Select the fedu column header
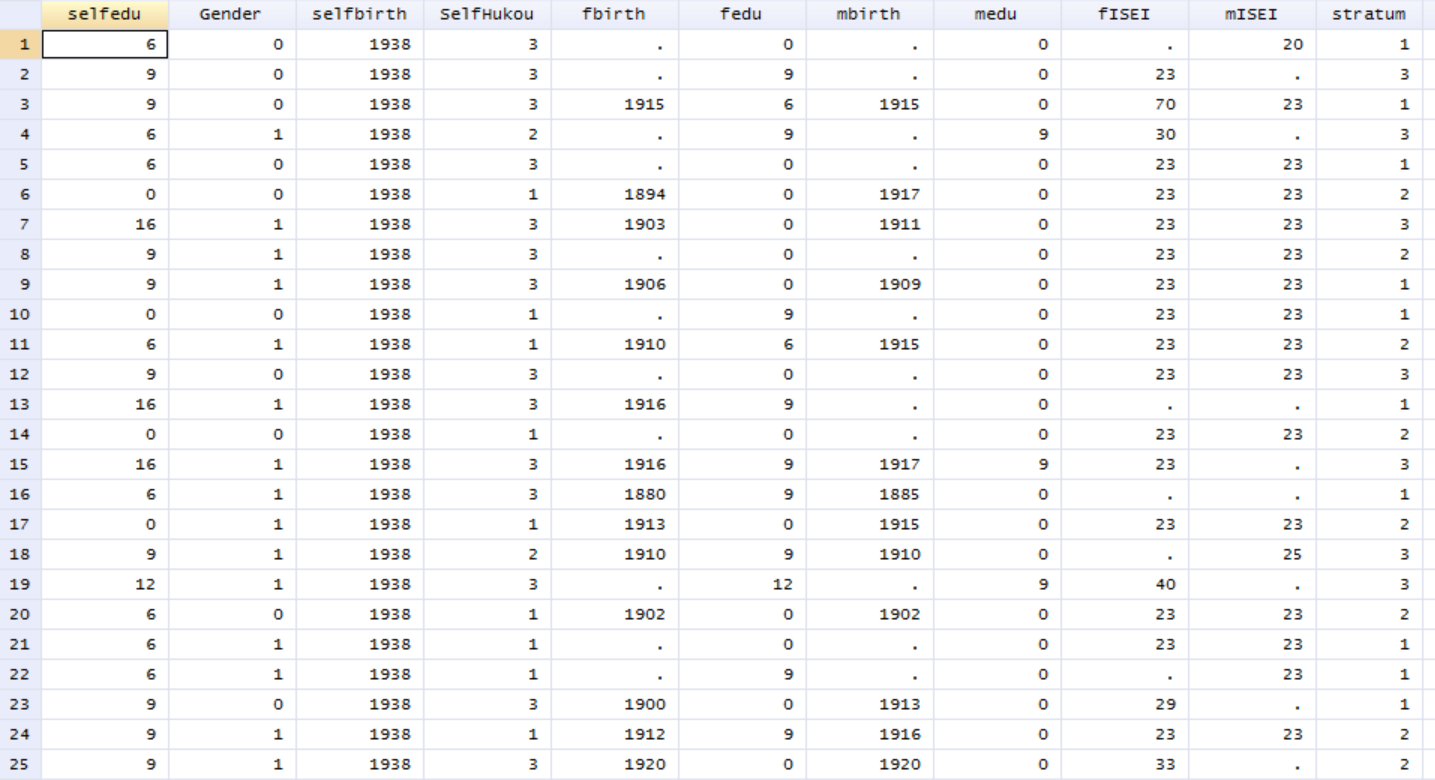Viewport: 1435px width, 780px height. [x=742, y=14]
